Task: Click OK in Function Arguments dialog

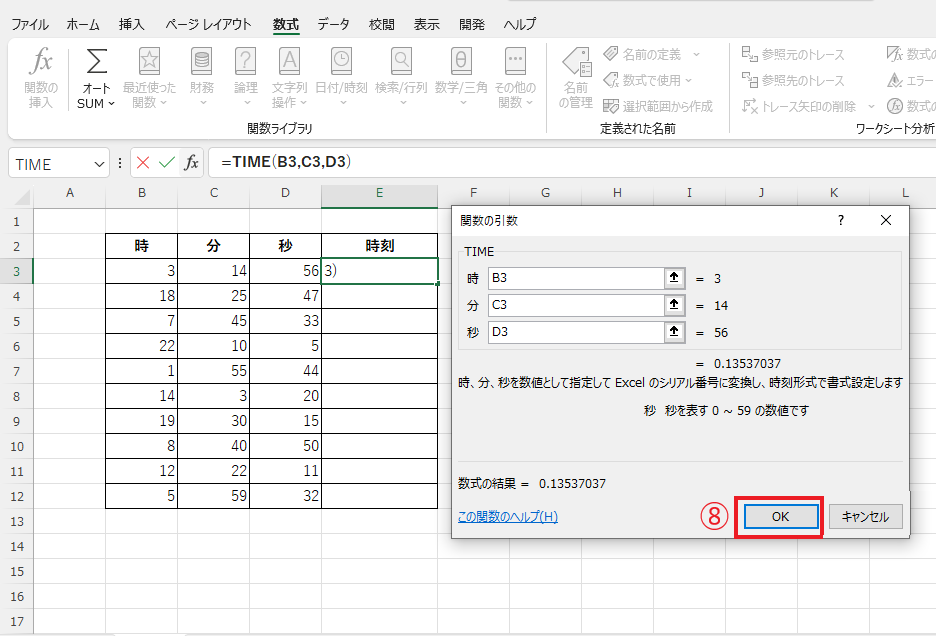Action: (x=780, y=517)
